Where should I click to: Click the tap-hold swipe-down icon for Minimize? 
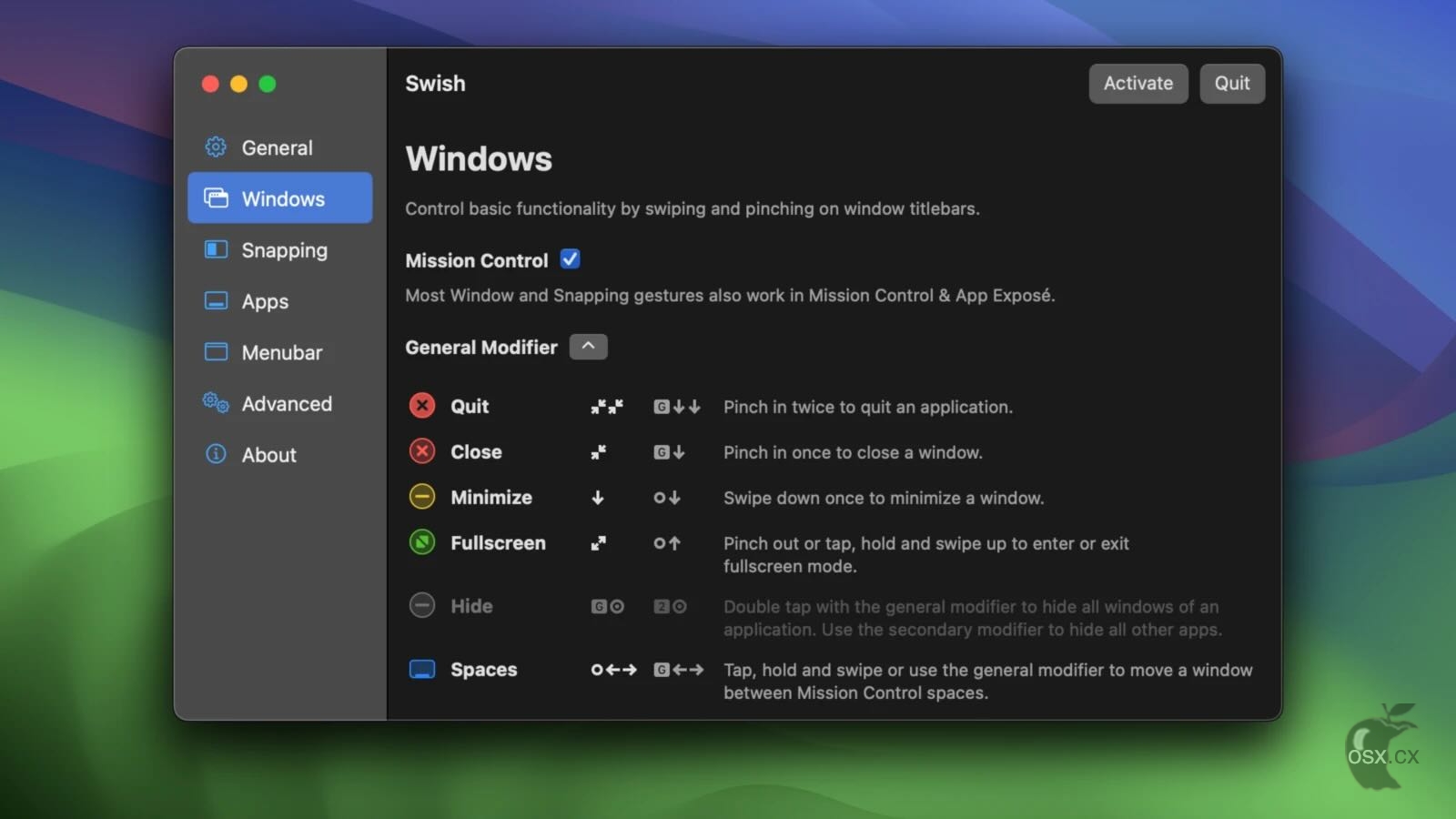tap(667, 498)
